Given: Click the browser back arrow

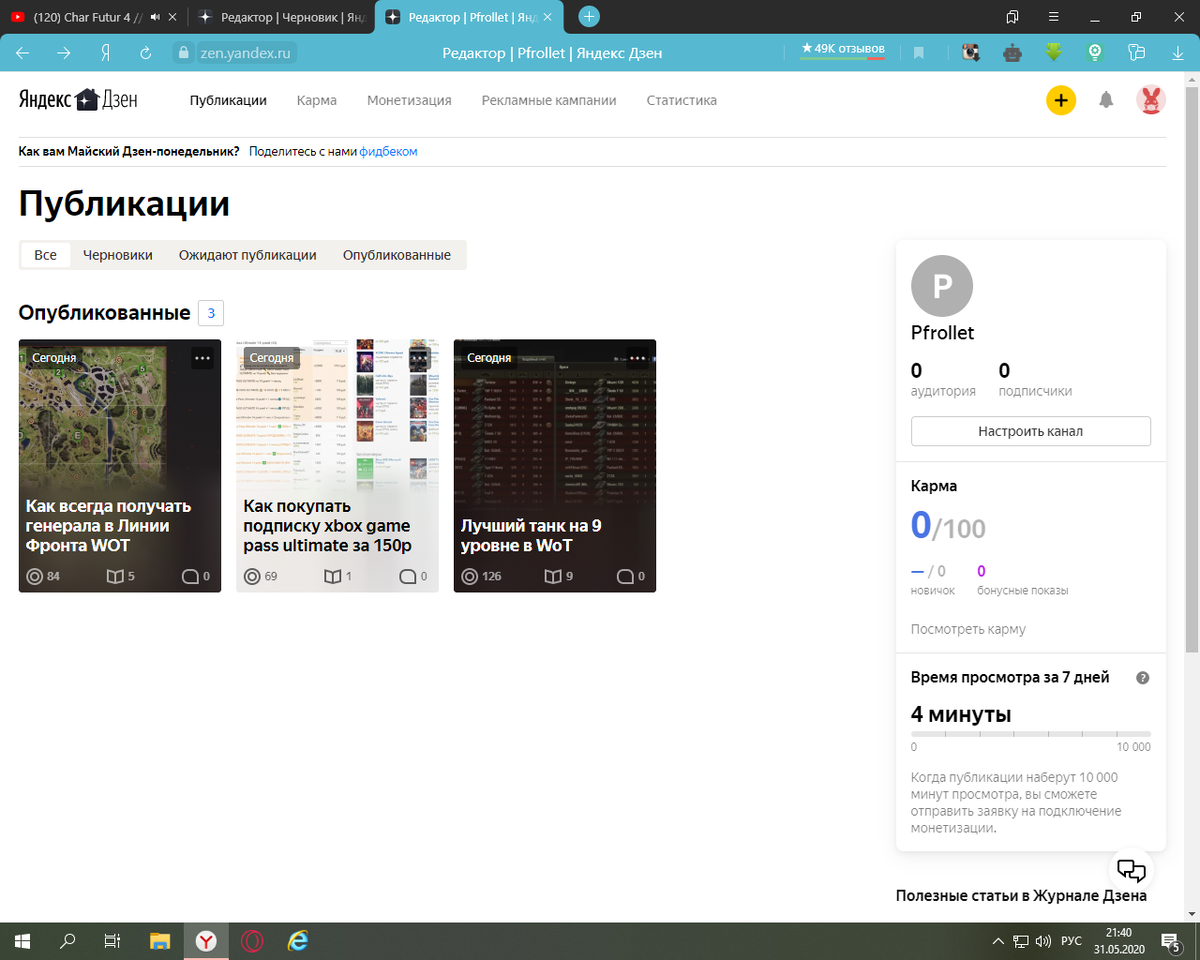Looking at the screenshot, I should pyautogui.click(x=23, y=53).
